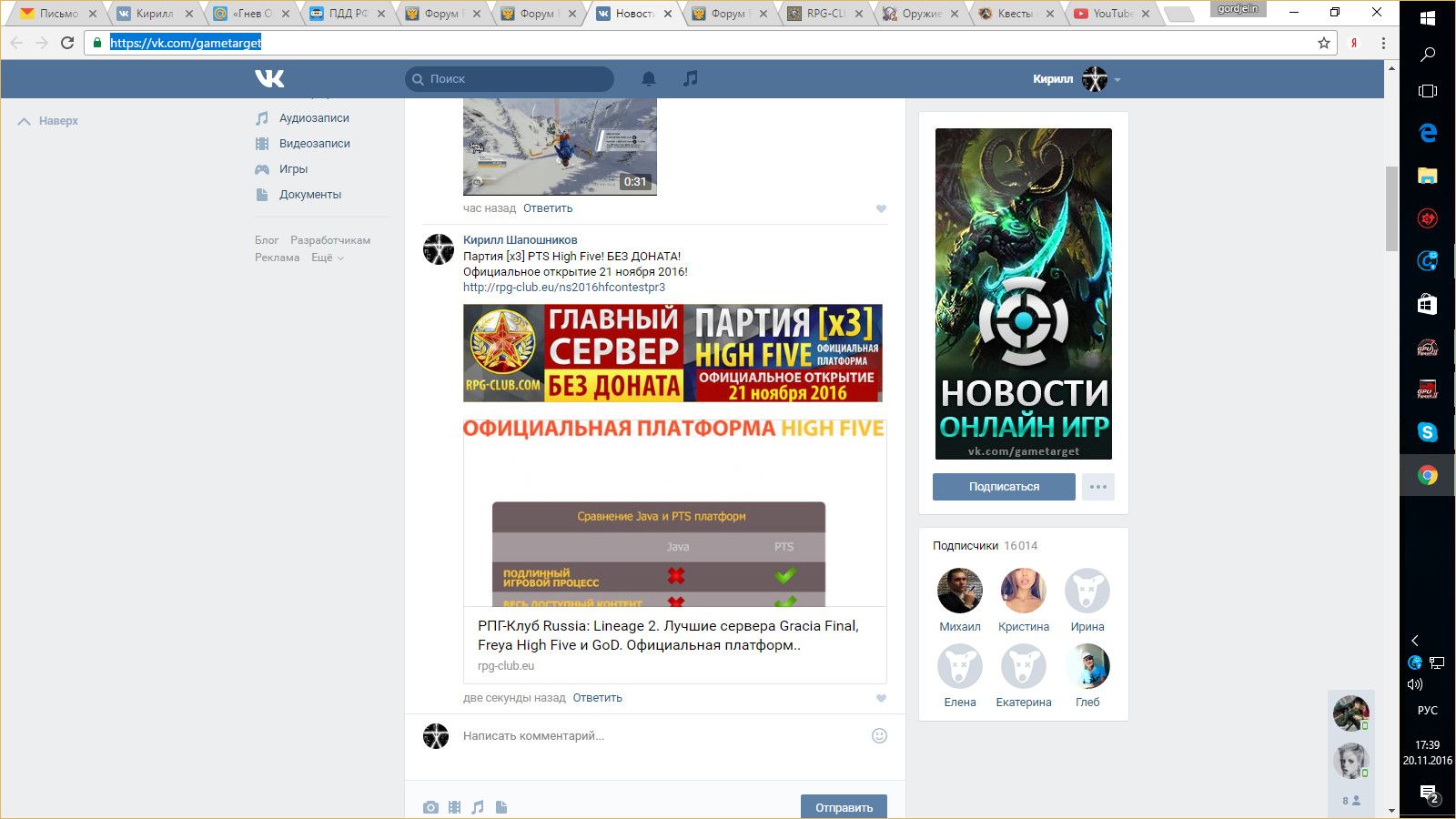Switch input language with РУС indicator
Screen dimensions: 1456x819
(1428, 710)
